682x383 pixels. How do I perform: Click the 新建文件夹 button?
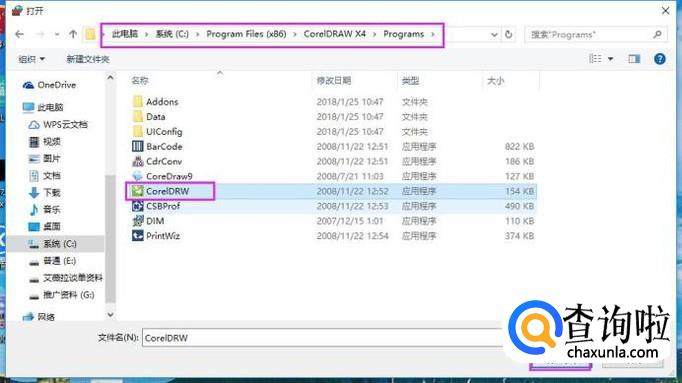point(87,59)
